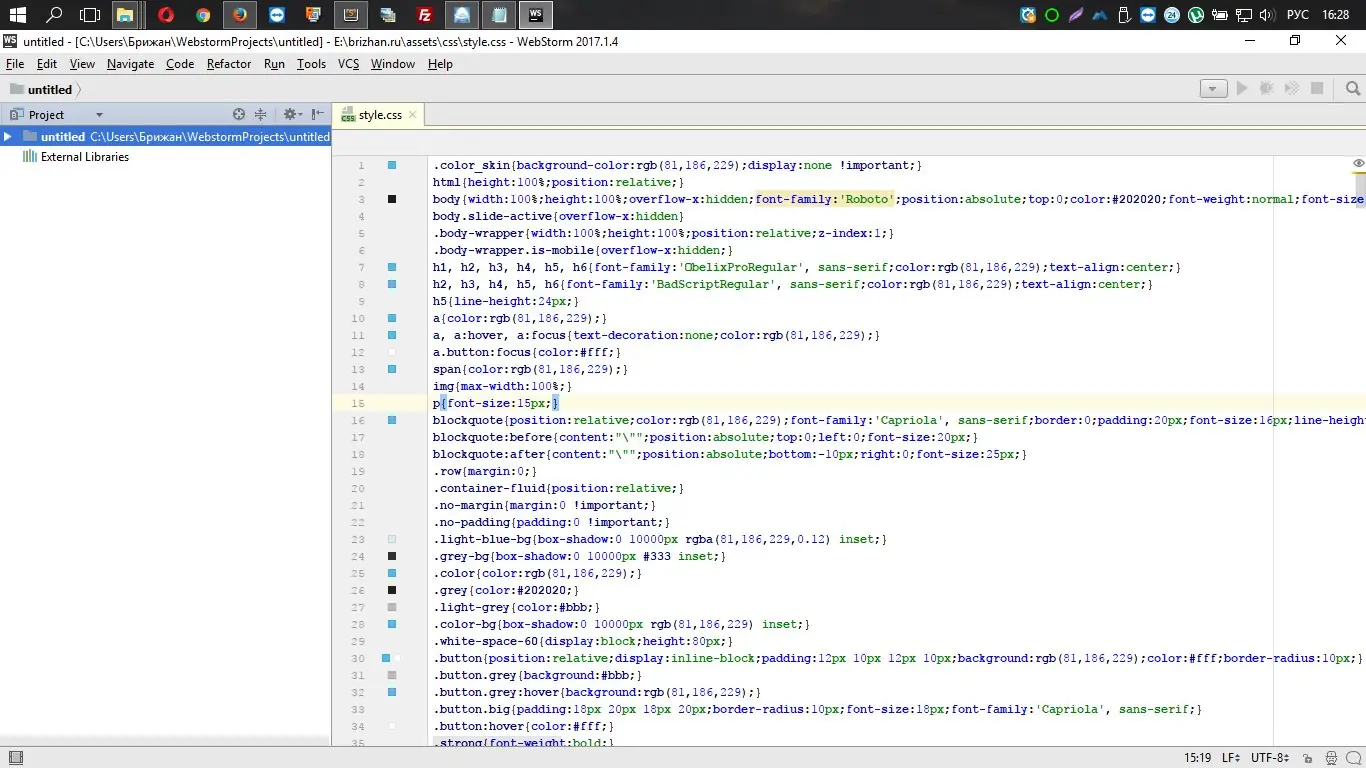The image size is (1366, 768).
Task: Open the Hector inspector icon in status bar
Action: click(x=1331, y=758)
